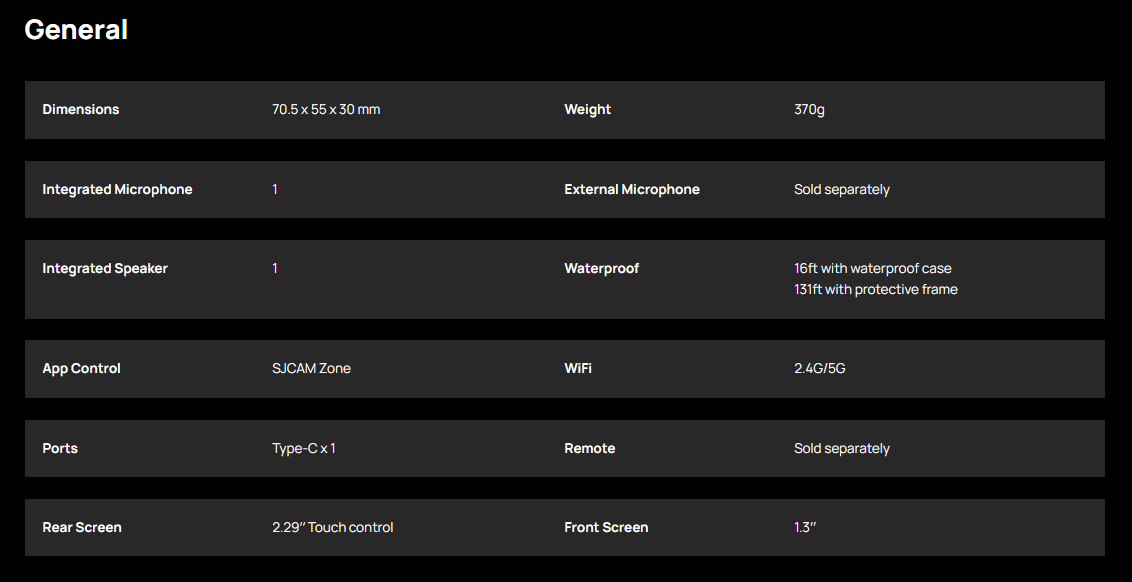The width and height of the screenshot is (1132, 582).
Task: Click the External Microphone label
Action: [632, 189]
